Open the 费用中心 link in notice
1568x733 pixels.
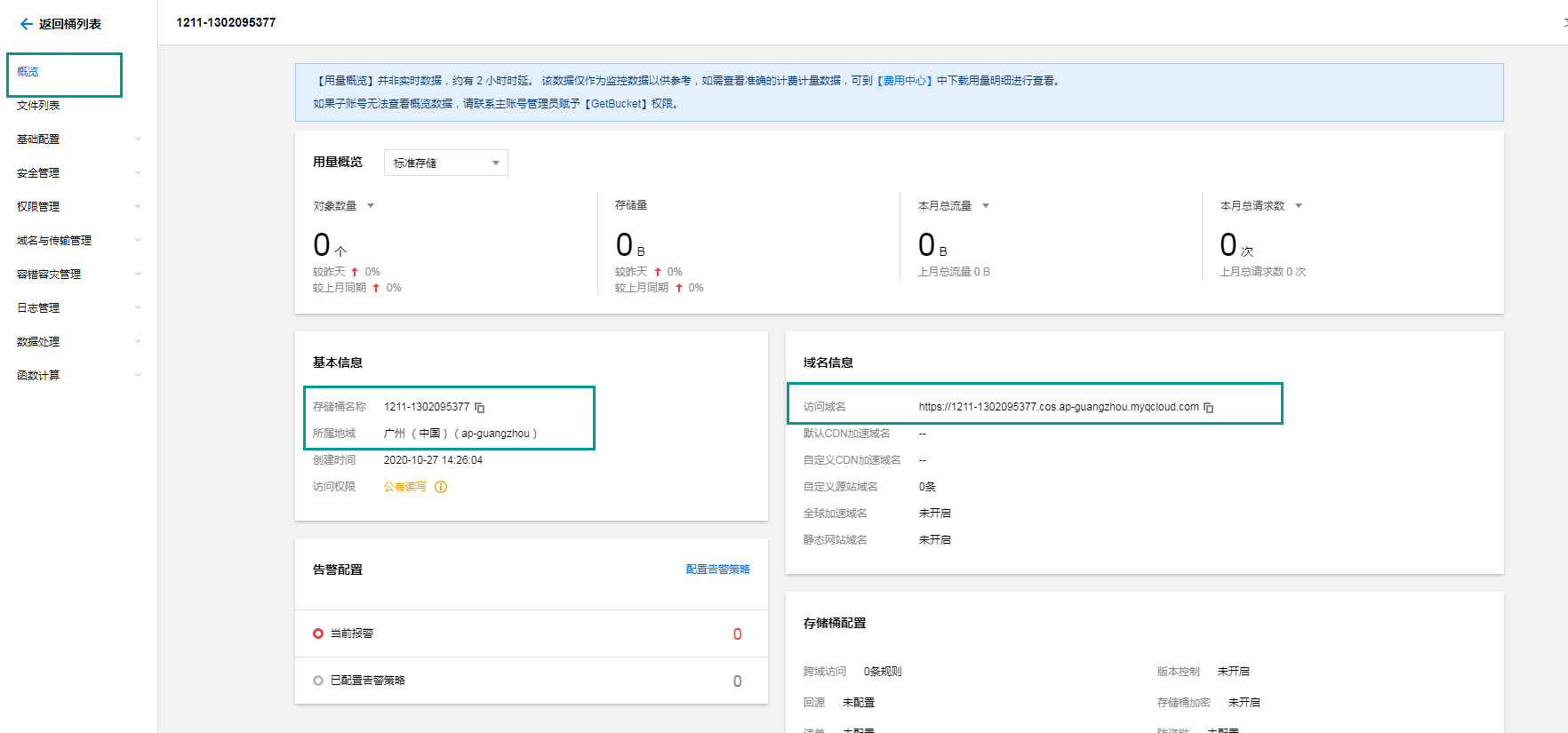[x=904, y=81]
